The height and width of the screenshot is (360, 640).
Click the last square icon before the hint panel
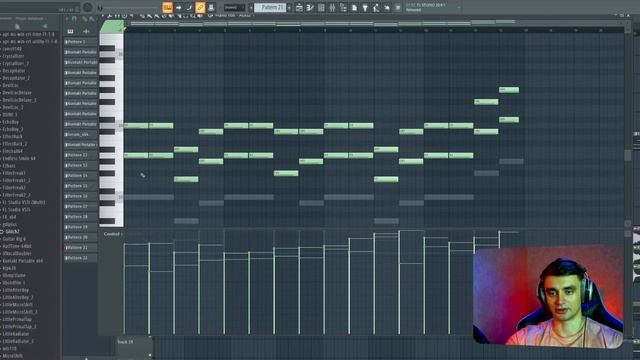click(x=398, y=7)
